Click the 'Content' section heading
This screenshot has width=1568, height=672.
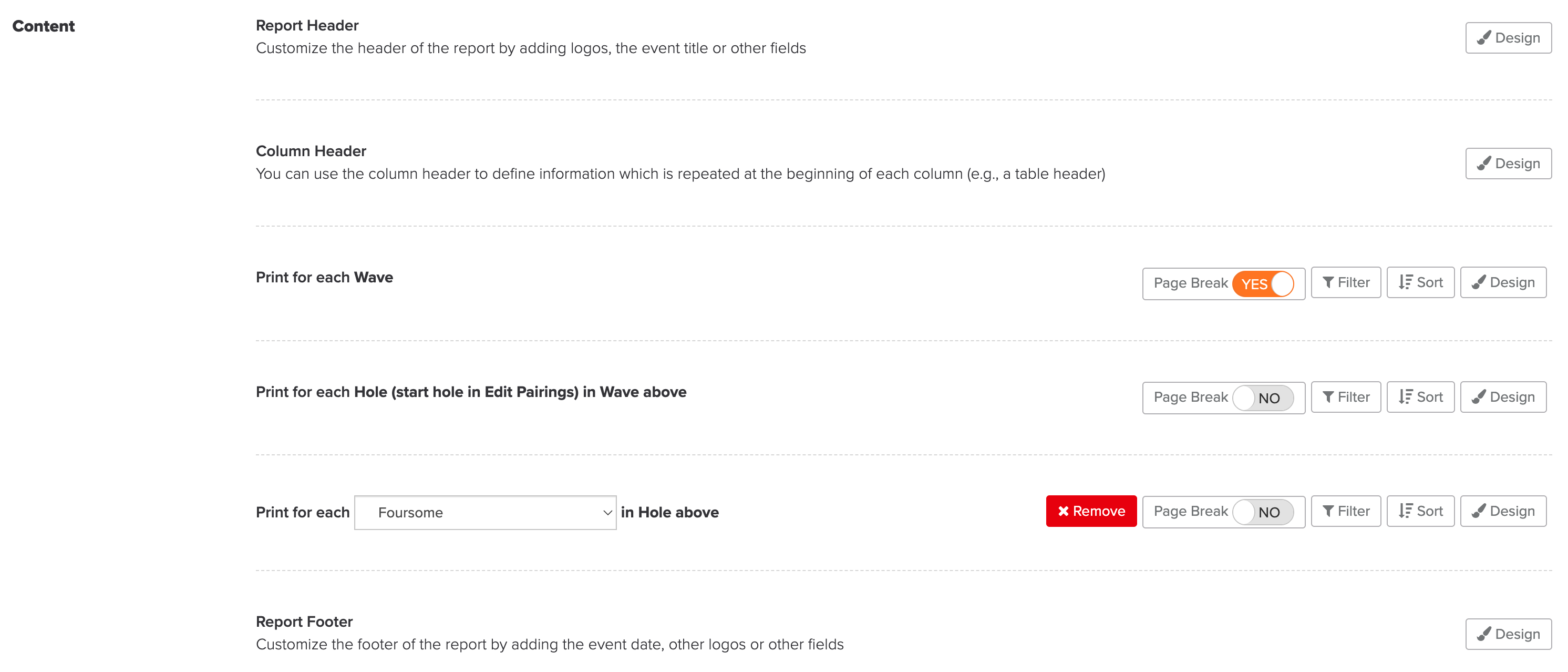43,26
